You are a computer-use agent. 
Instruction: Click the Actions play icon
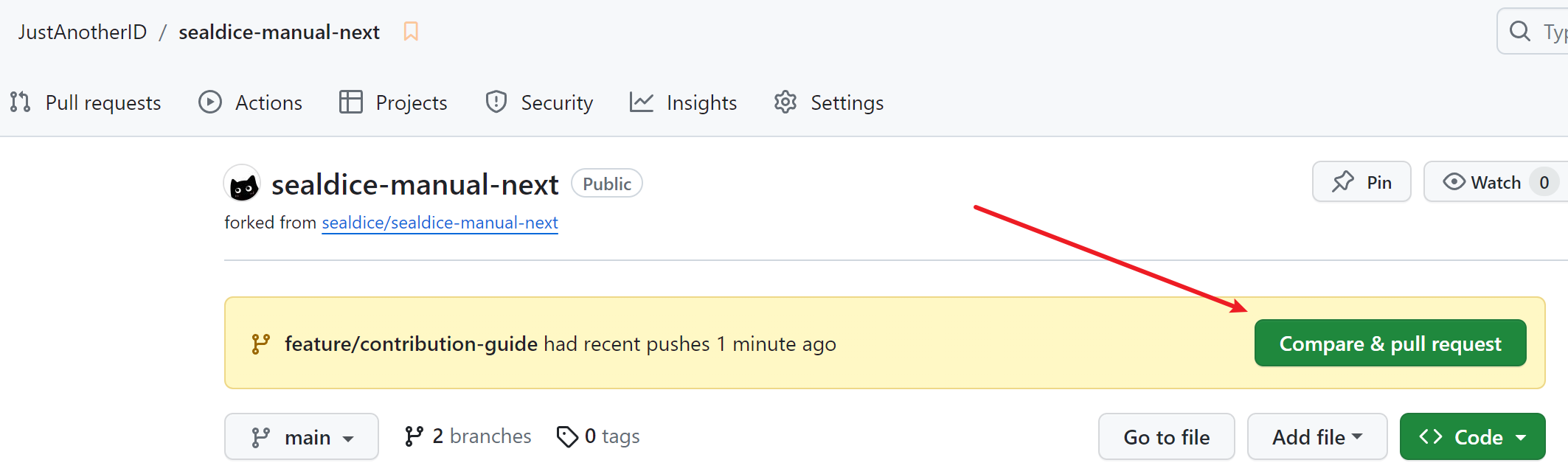[210, 102]
